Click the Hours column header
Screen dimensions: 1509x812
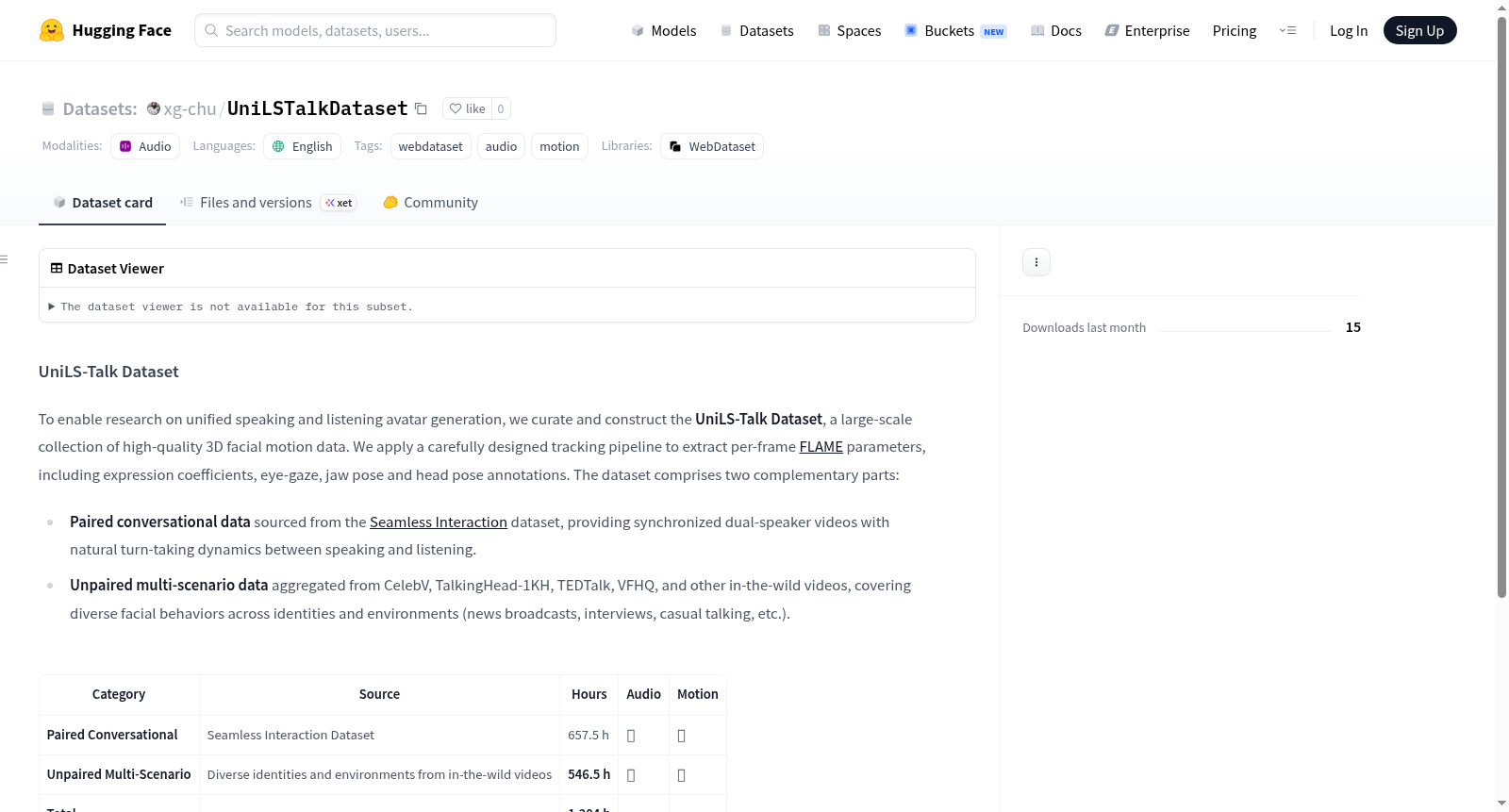[x=589, y=694]
